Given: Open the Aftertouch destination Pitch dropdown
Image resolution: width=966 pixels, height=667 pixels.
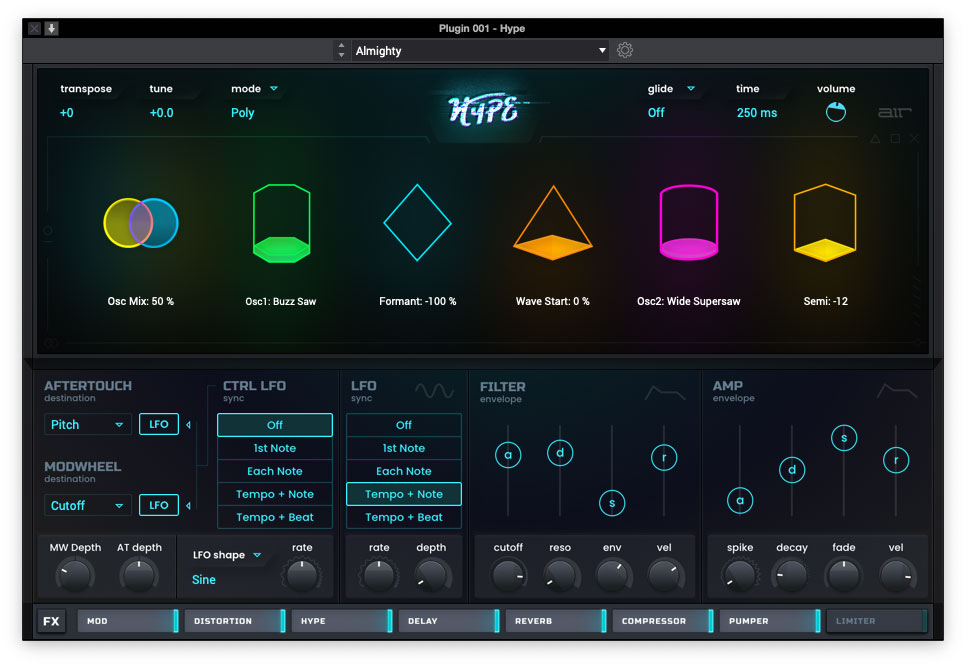Looking at the screenshot, I should point(88,425).
